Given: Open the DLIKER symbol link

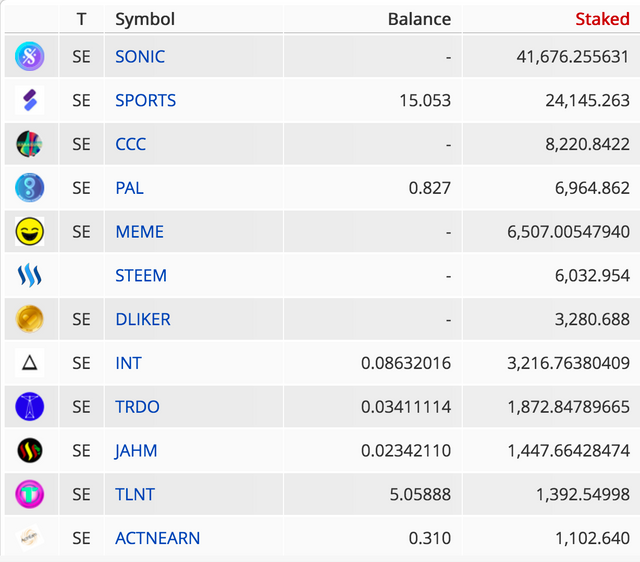Looking at the screenshot, I should click(143, 319).
